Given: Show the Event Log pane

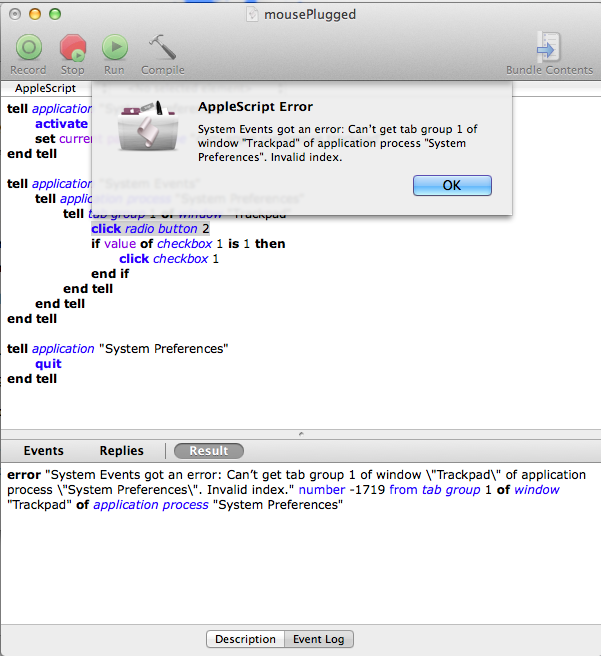Looking at the screenshot, I should (x=319, y=639).
